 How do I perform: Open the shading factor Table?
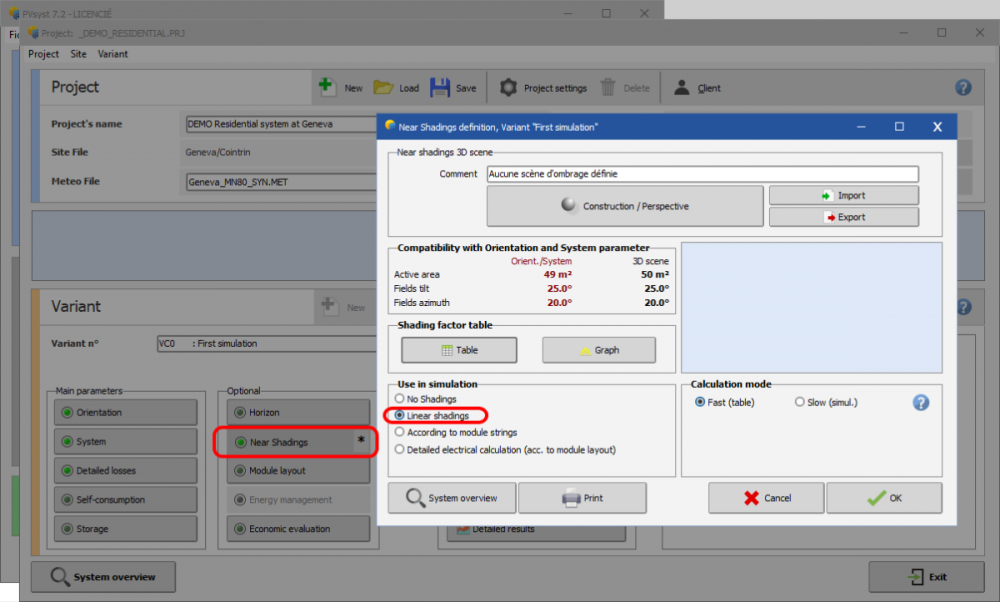459,350
